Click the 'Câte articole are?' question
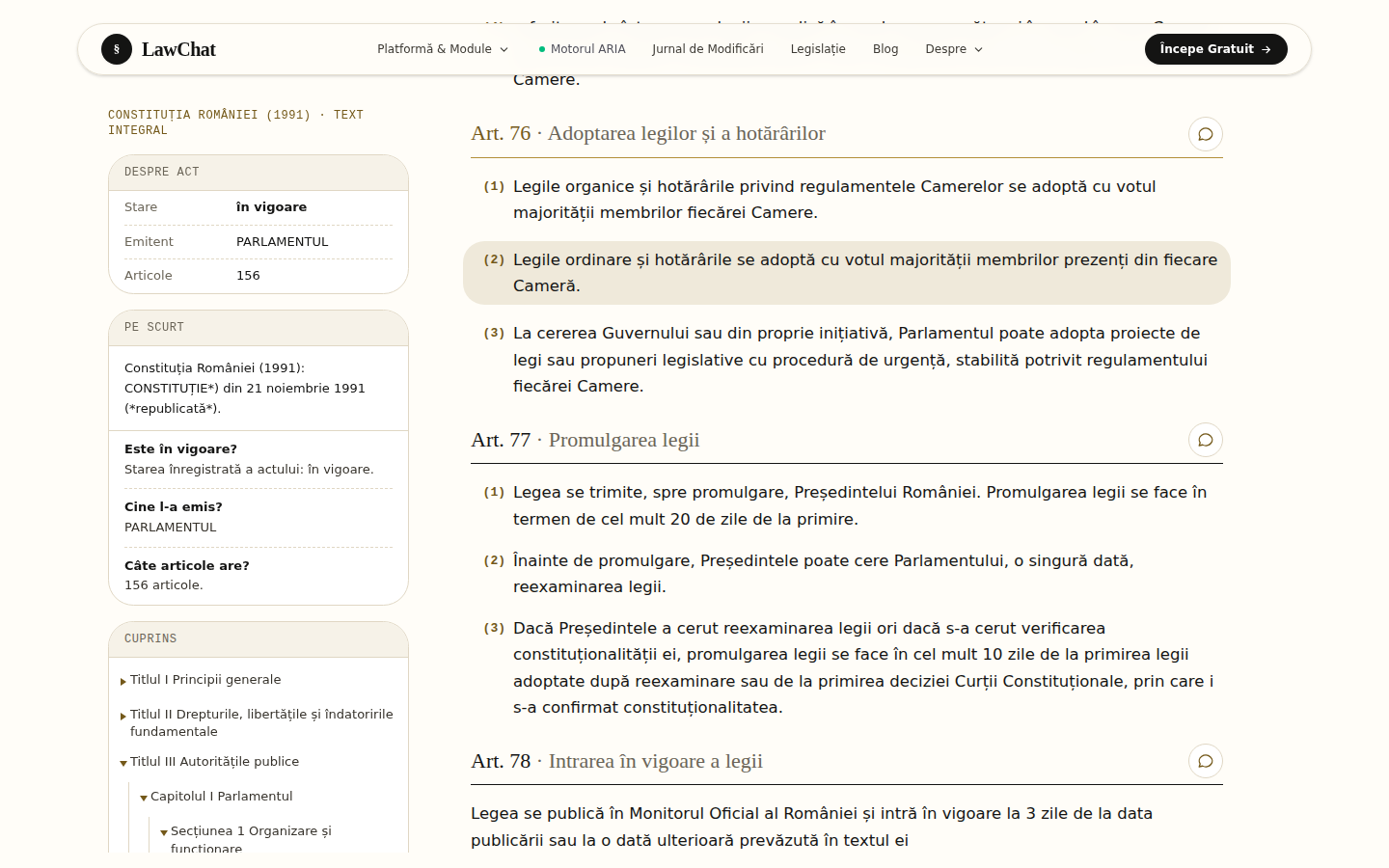Screen dimensions: 1389x868 (x=187, y=566)
